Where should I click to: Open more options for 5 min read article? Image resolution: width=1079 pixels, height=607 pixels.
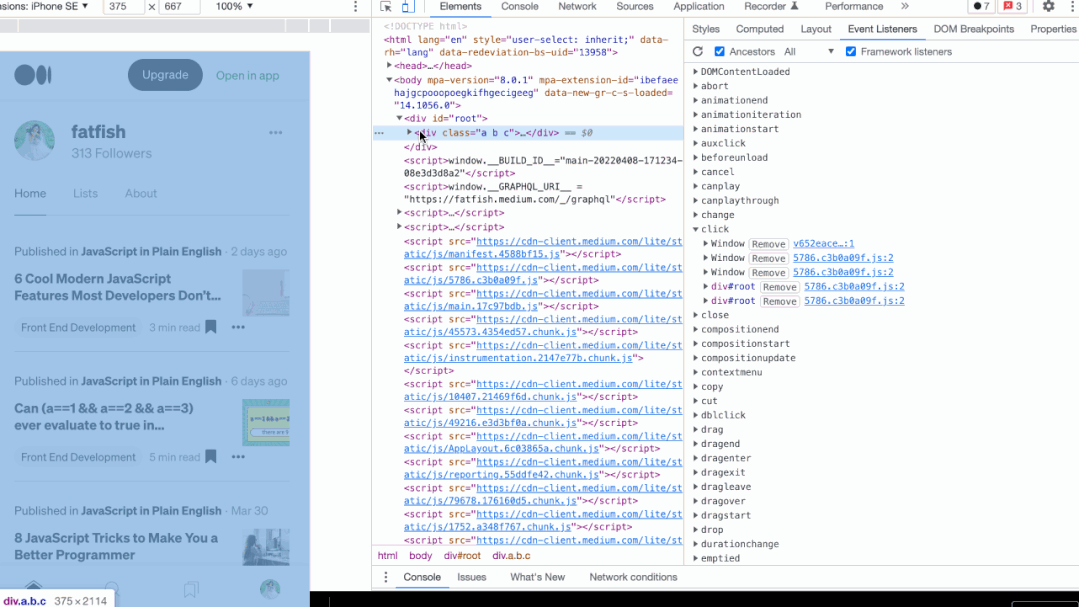click(238, 457)
